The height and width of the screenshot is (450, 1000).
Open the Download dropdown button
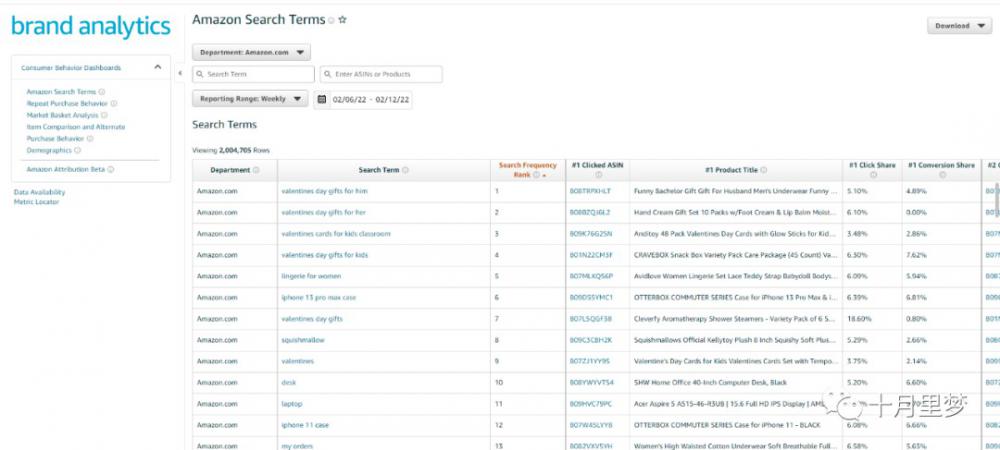click(959, 26)
